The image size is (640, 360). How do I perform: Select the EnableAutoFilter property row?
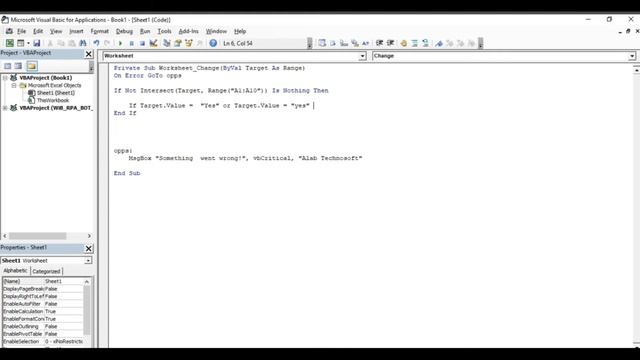tap(43, 304)
